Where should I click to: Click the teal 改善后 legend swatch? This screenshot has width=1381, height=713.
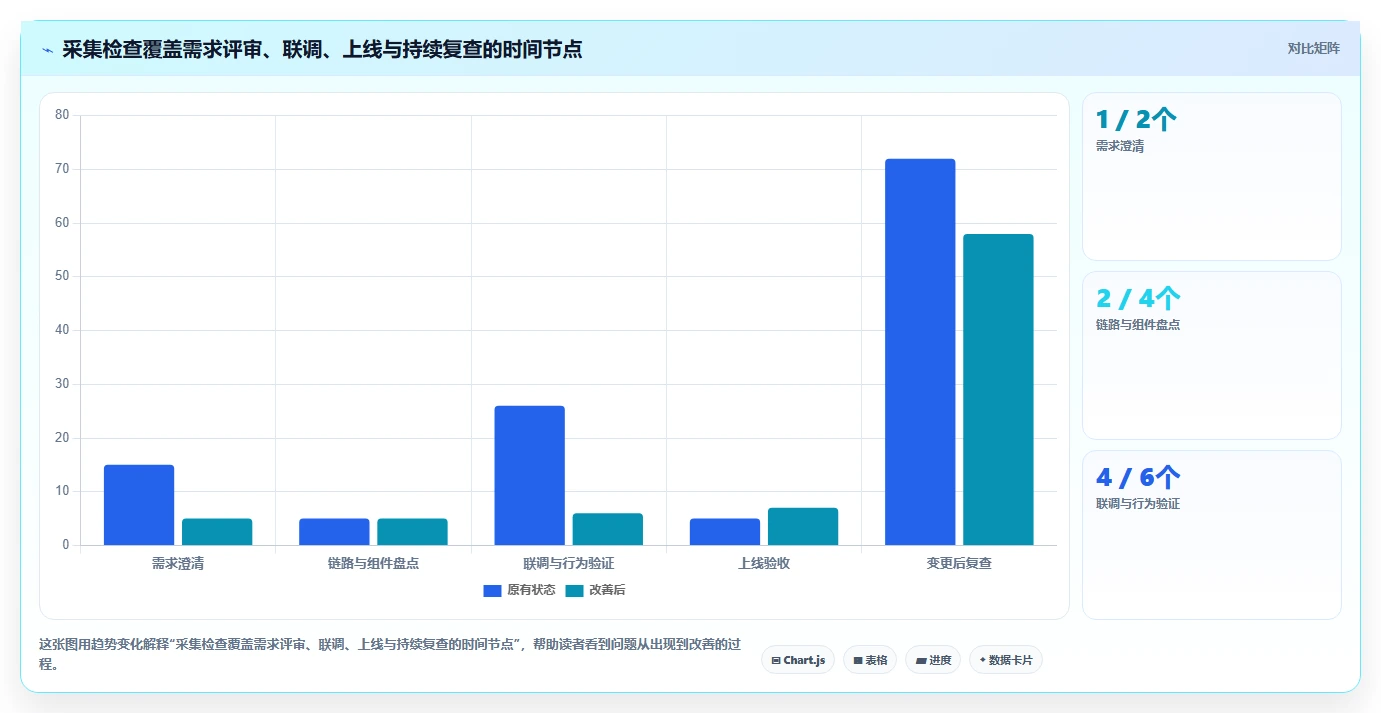574,590
